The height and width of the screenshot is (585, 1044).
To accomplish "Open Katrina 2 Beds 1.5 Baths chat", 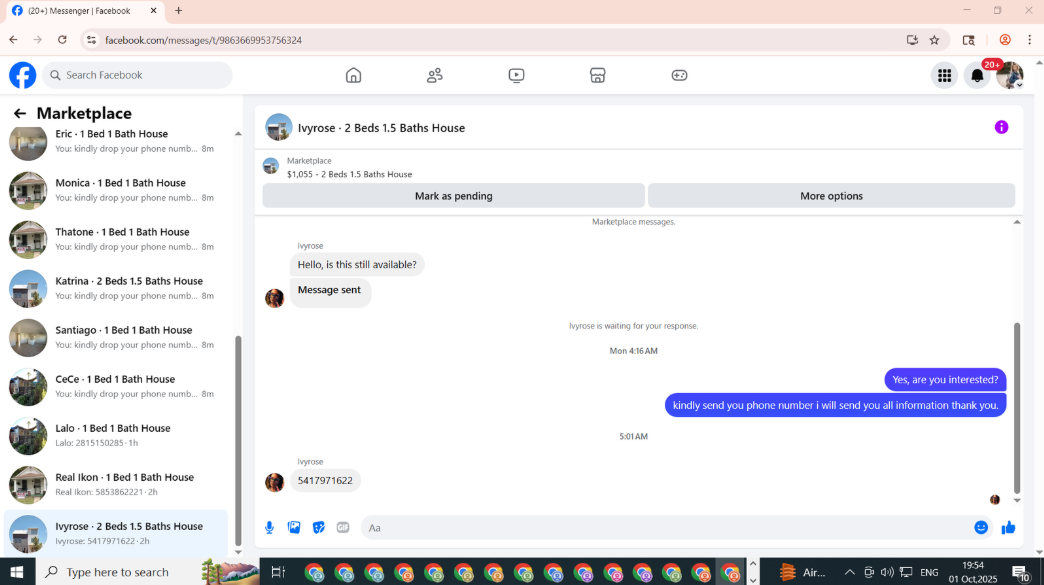I will 116,288.
